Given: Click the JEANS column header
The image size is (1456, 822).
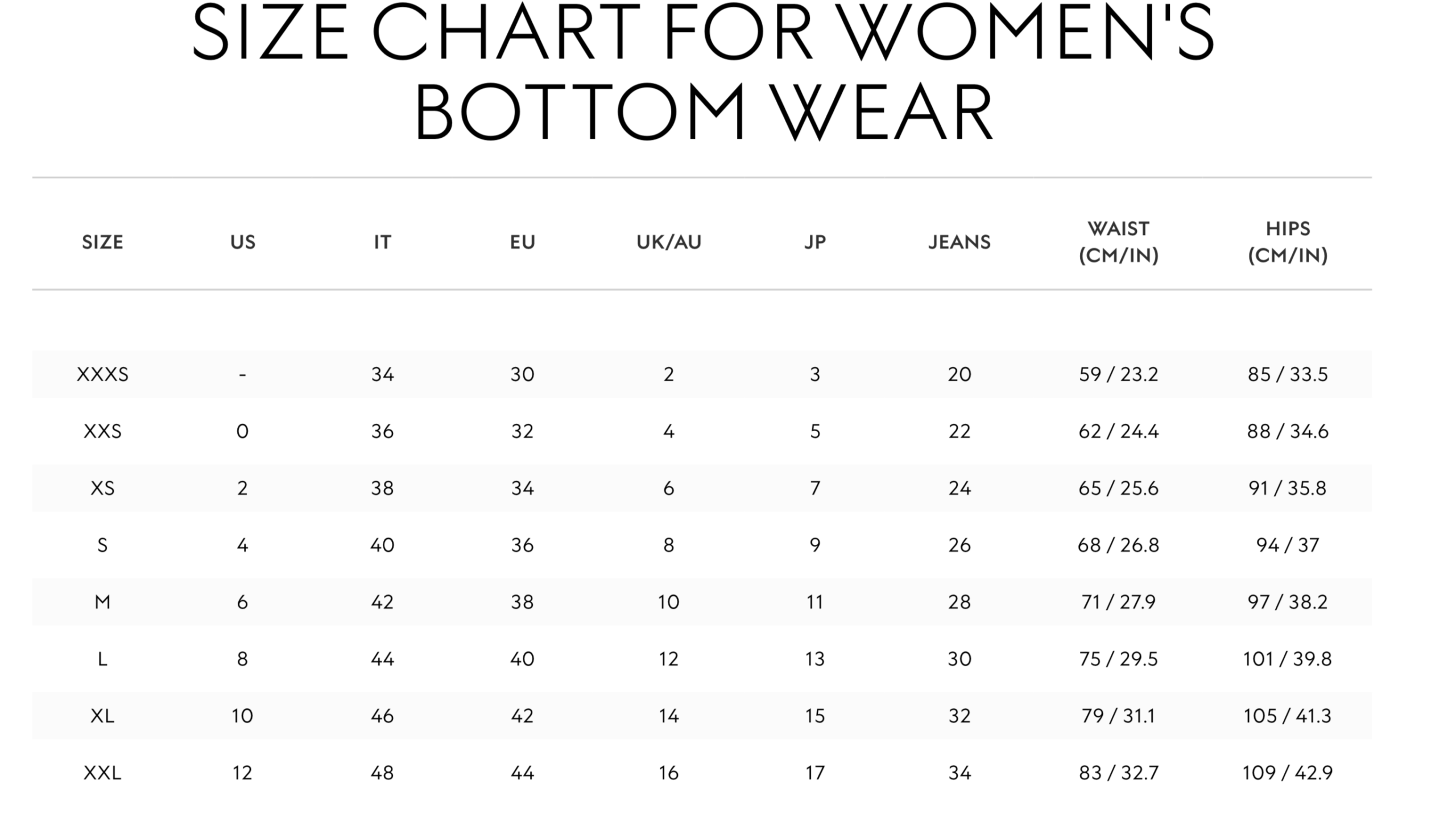Looking at the screenshot, I should coord(959,242).
